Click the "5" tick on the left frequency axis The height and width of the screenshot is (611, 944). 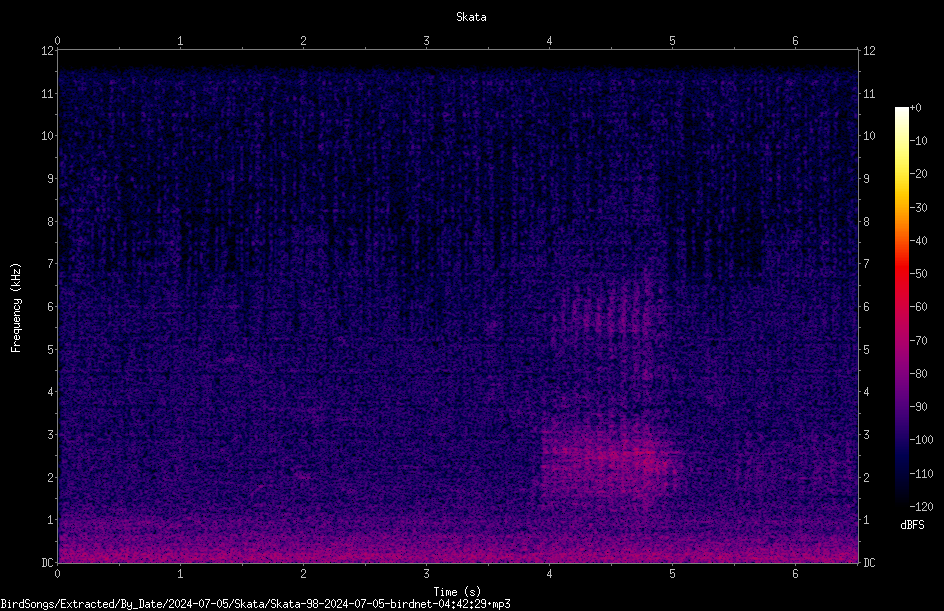pyautogui.click(x=50, y=349)
